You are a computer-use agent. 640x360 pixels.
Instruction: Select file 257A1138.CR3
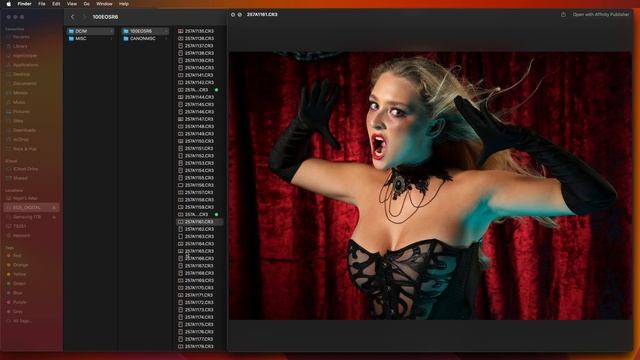click(200, 53)
